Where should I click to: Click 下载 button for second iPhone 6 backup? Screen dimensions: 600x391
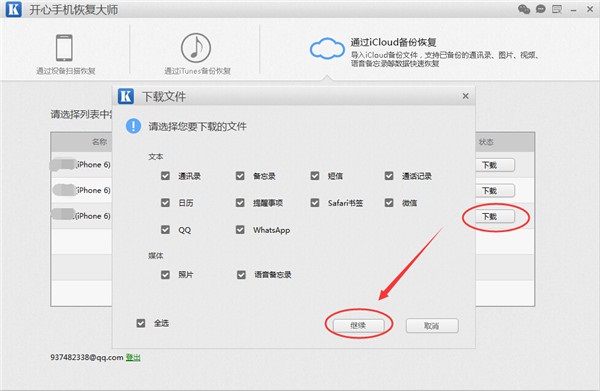tap(495, 191)
